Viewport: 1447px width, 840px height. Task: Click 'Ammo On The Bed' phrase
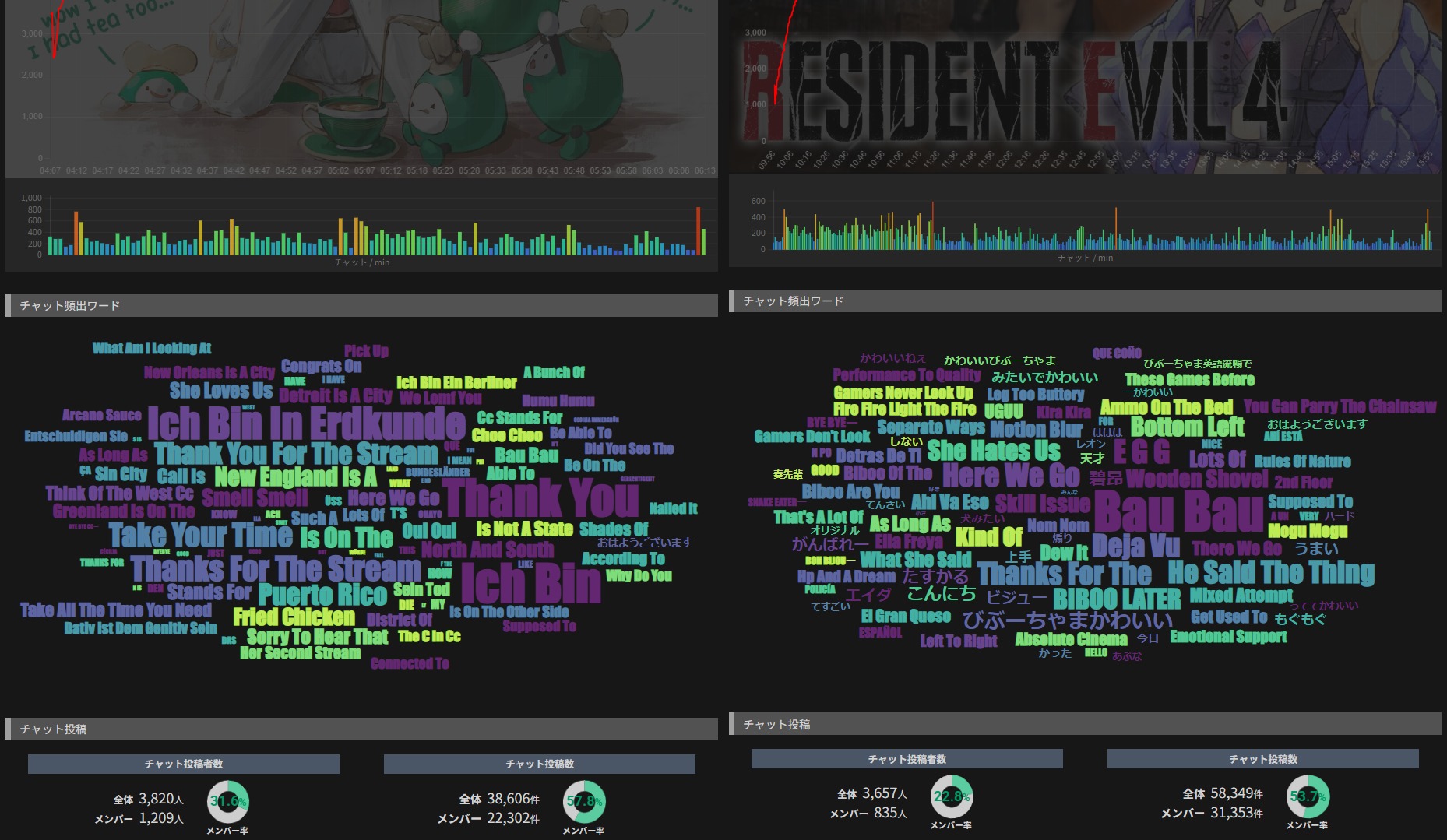[1167, 408]
